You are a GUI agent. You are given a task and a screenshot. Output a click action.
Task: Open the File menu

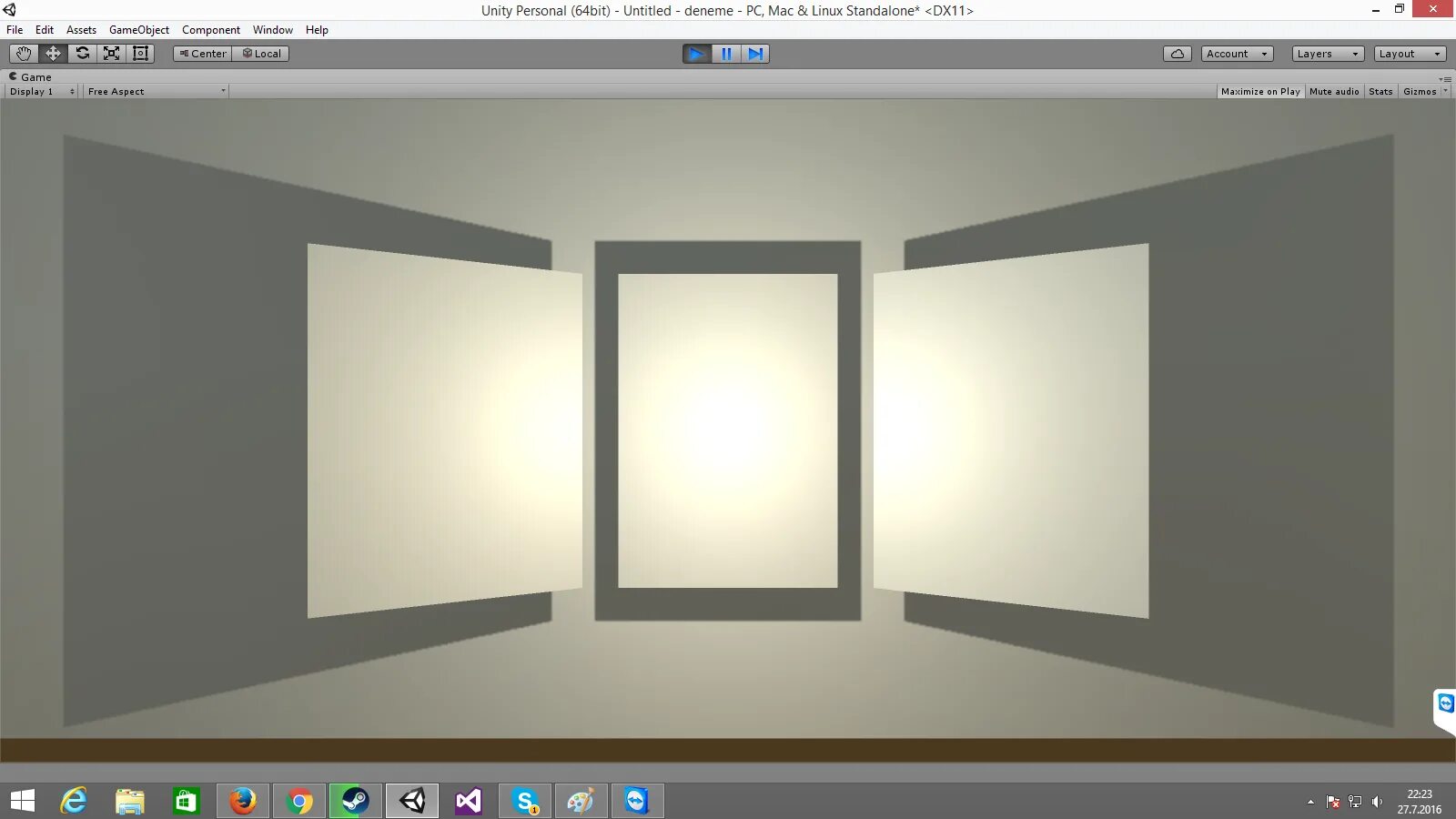[x=15, y=30]
